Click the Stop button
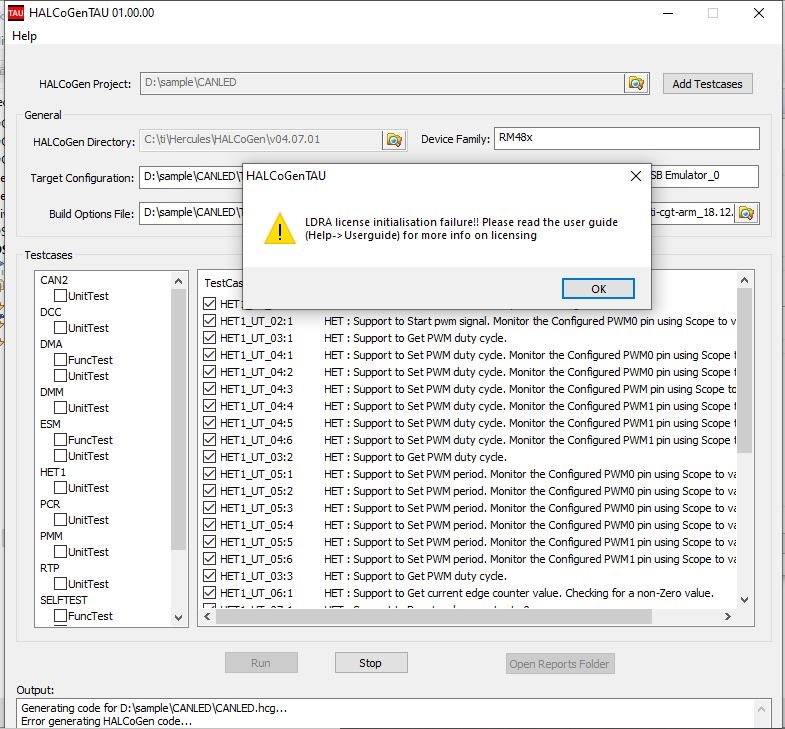Viewport: 785px width, 729px height. [x=371, y=663]
